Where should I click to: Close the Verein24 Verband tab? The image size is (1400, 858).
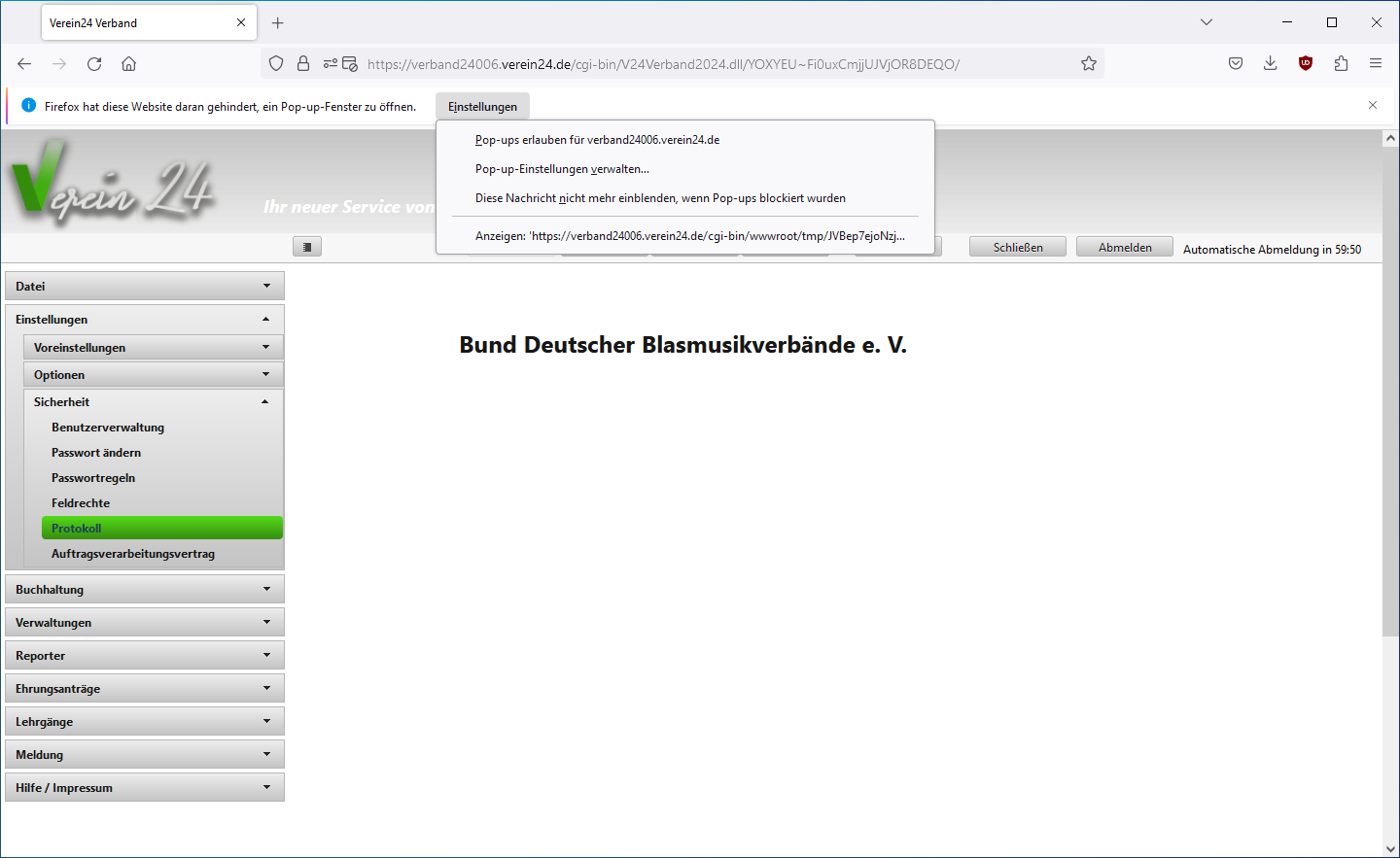pyautogui.click(x=241, y=22)
